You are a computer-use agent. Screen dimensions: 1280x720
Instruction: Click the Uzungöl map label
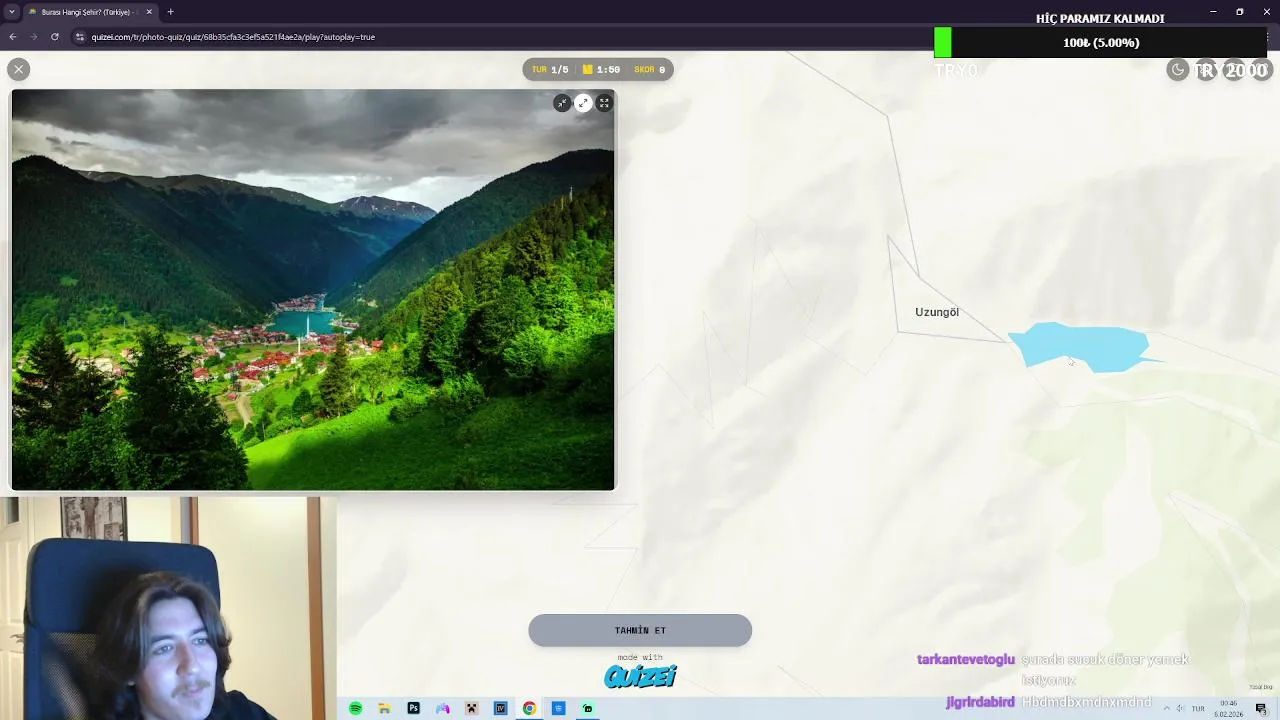tap(937, 312)
